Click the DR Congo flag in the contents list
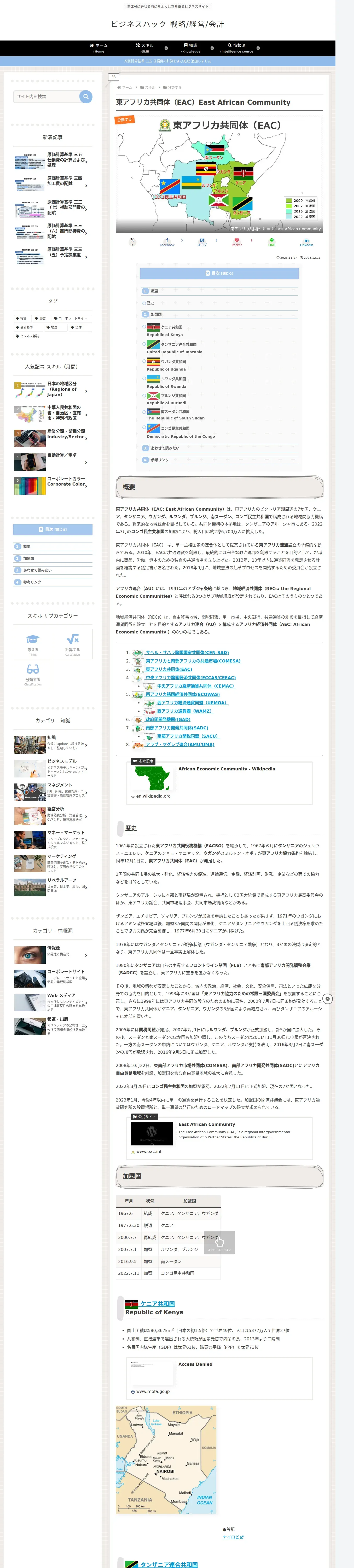This screenshot has height=1568, width=354. click(153, 429)
